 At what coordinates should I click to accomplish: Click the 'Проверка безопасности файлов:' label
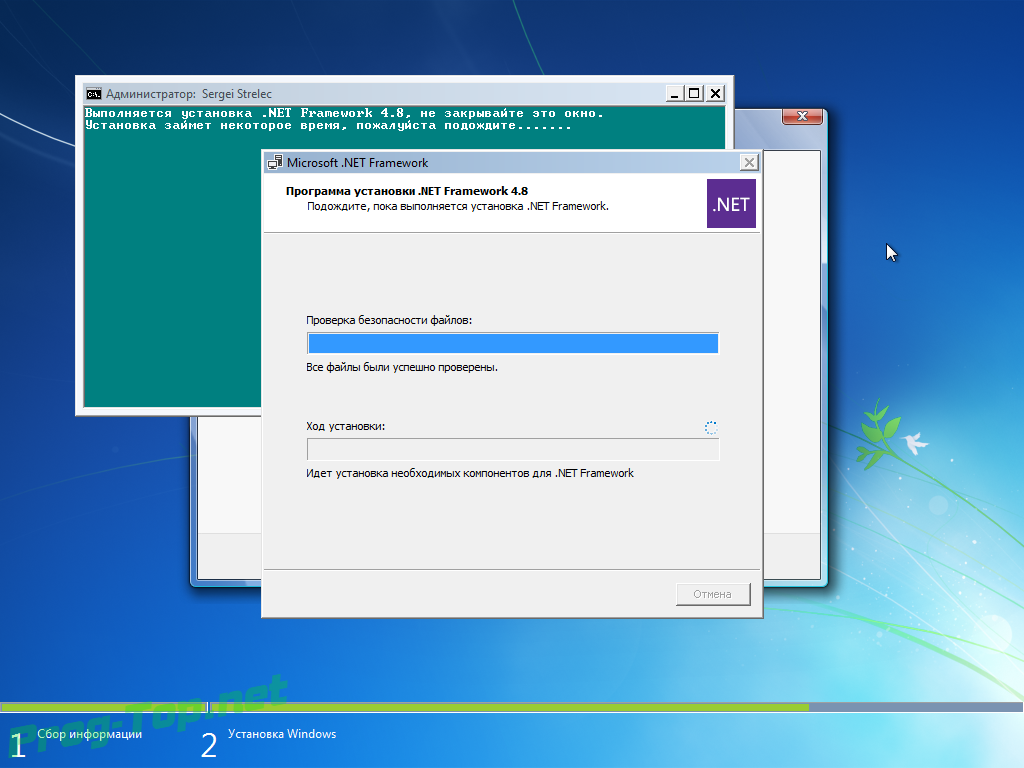coord(389,320)
